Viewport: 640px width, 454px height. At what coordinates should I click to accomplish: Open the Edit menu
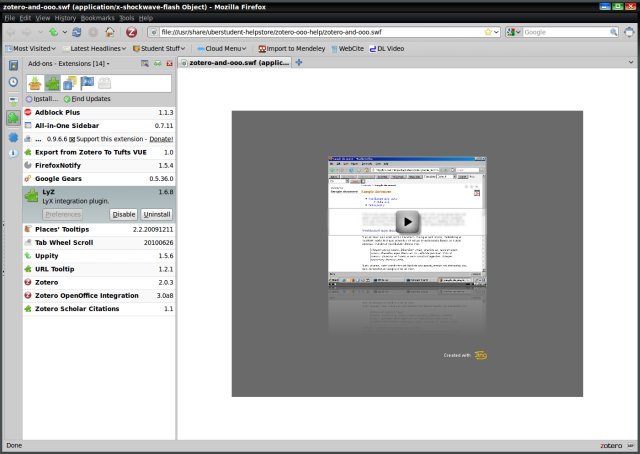point(25,18)
